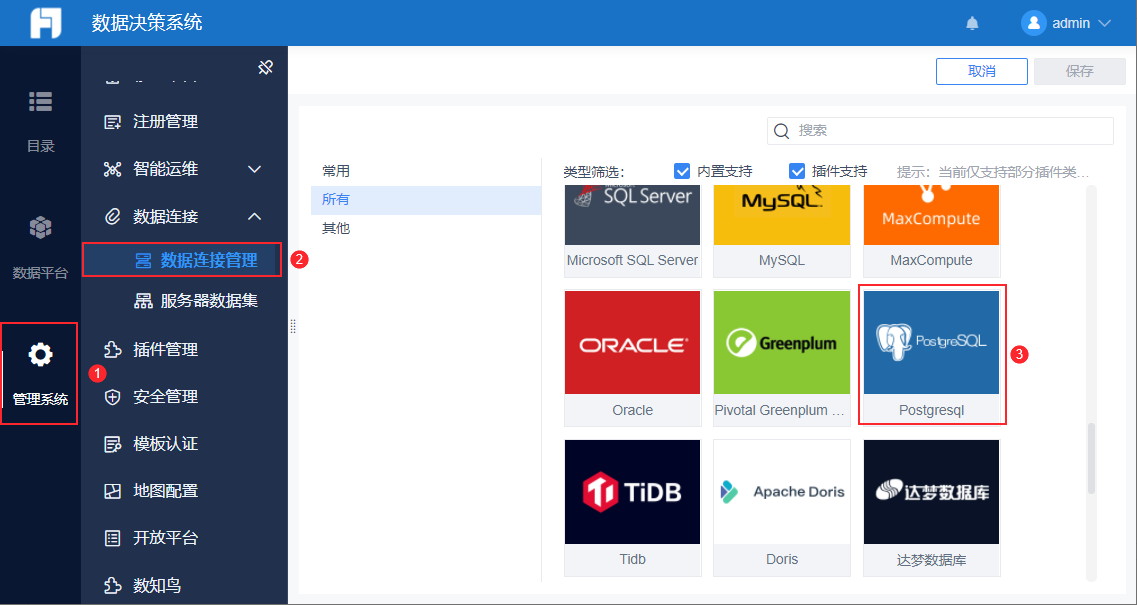This screenshot has height=605, width=1137.
Task: Select the MaxCompute database tile
Action: [x=931, y=231]
